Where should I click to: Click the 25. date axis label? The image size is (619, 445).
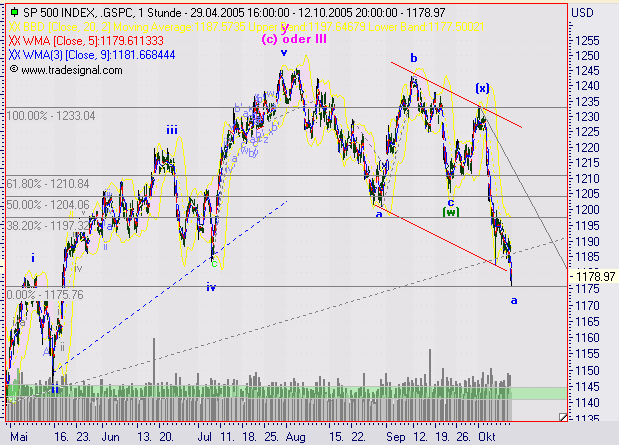pyautogui.click(x=271, y=437)
